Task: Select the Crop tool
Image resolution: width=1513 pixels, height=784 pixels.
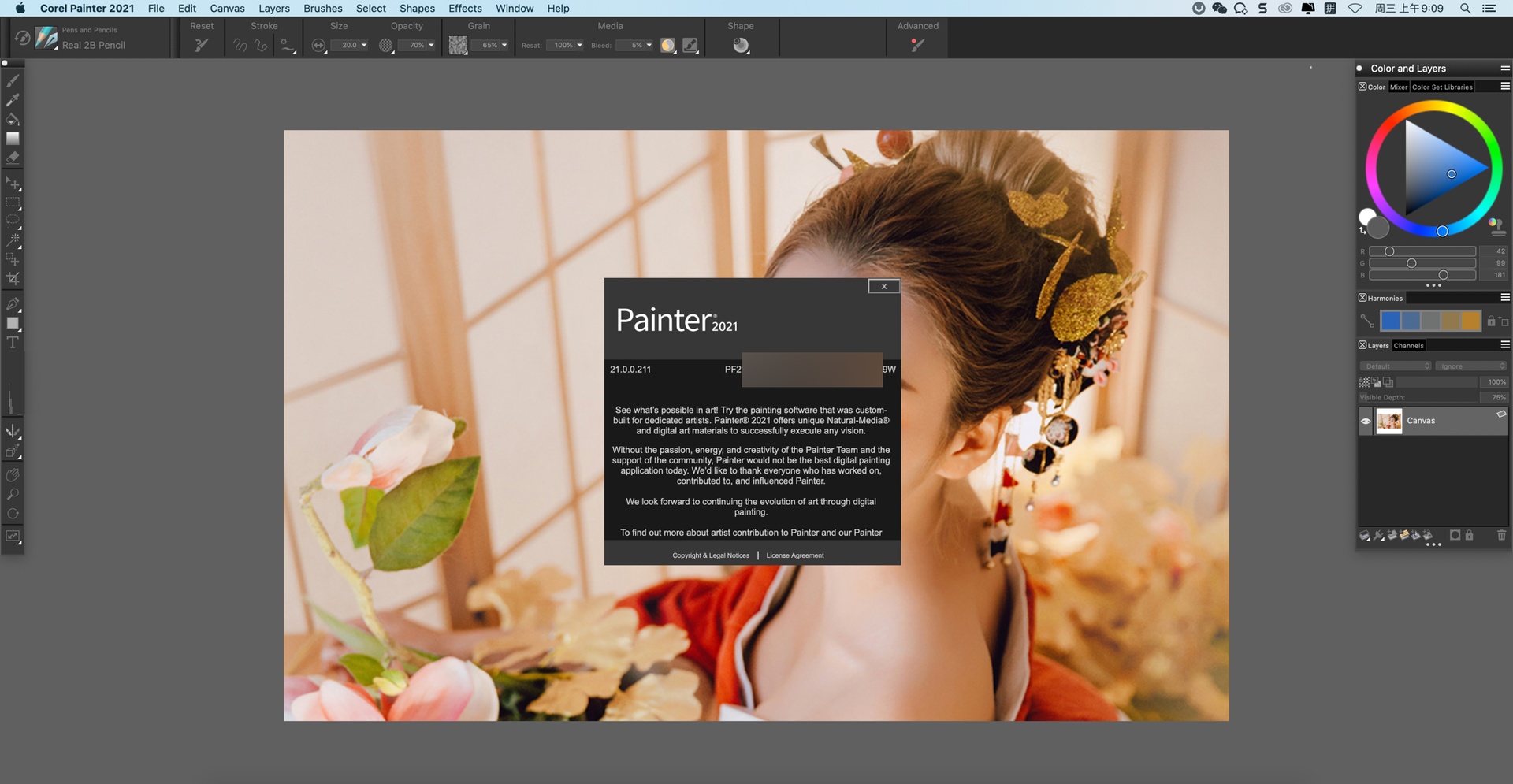Action: click(13, 278)
